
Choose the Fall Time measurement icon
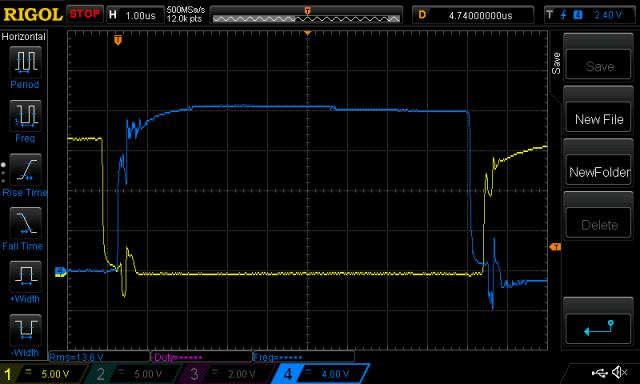[25, 223]
